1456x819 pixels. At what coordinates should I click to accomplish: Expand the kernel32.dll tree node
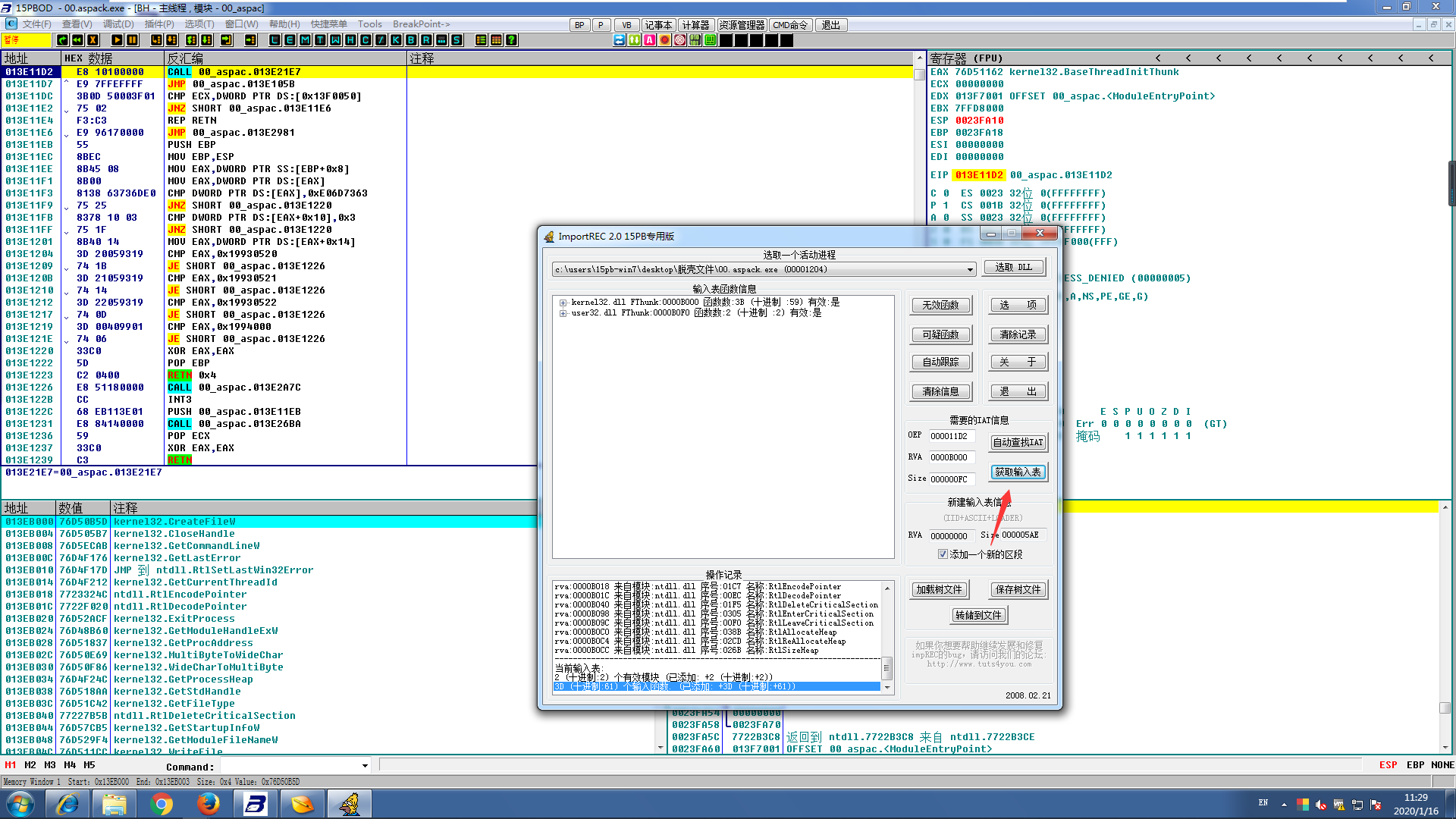click(563, 303)
